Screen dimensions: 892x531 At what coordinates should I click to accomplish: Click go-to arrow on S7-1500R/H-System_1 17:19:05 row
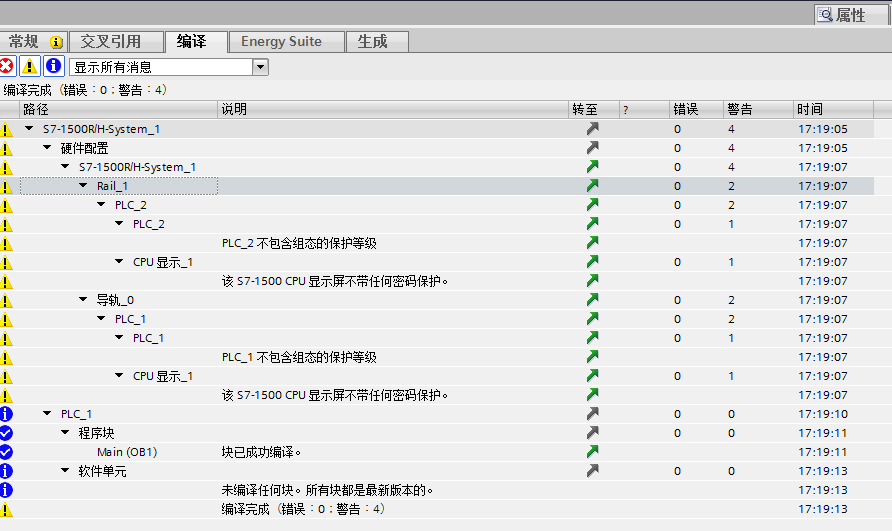[x=593, y=129]
